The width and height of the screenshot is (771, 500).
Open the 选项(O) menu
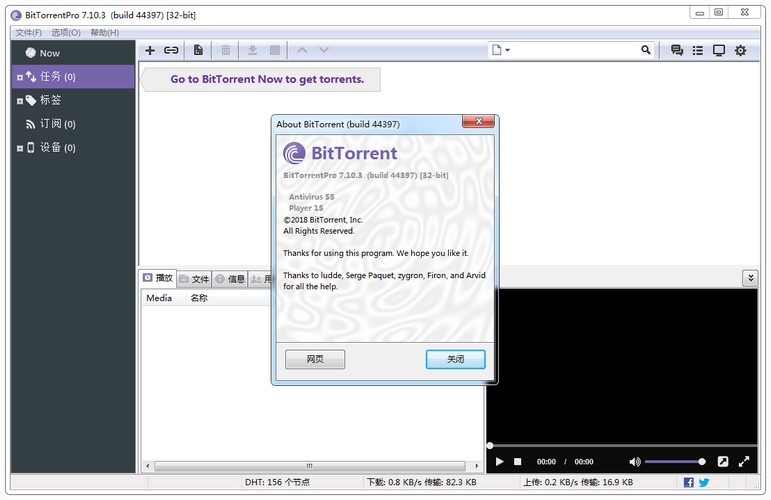pos(66,32)
